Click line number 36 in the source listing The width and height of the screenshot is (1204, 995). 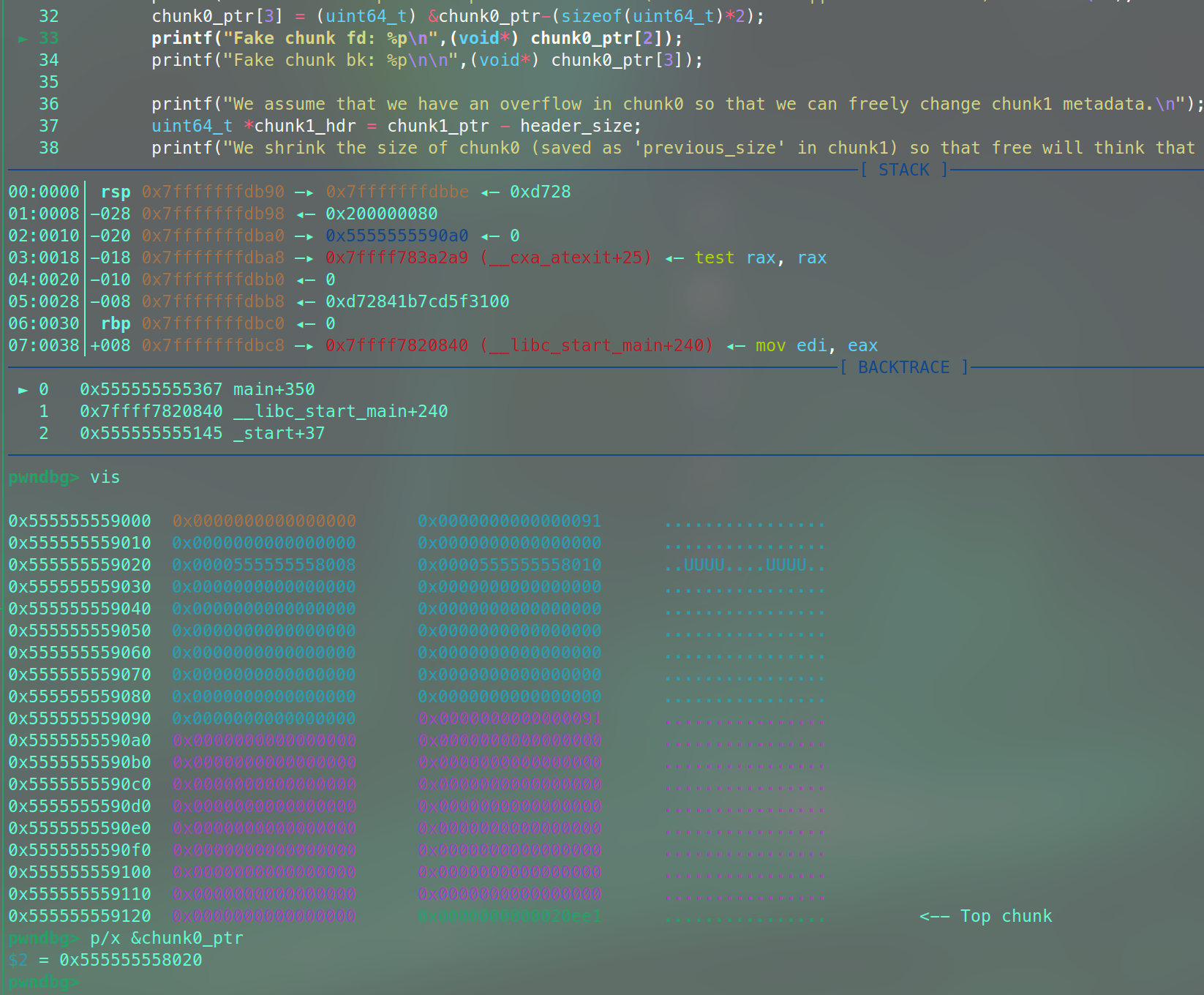click(x=49, y=104)
